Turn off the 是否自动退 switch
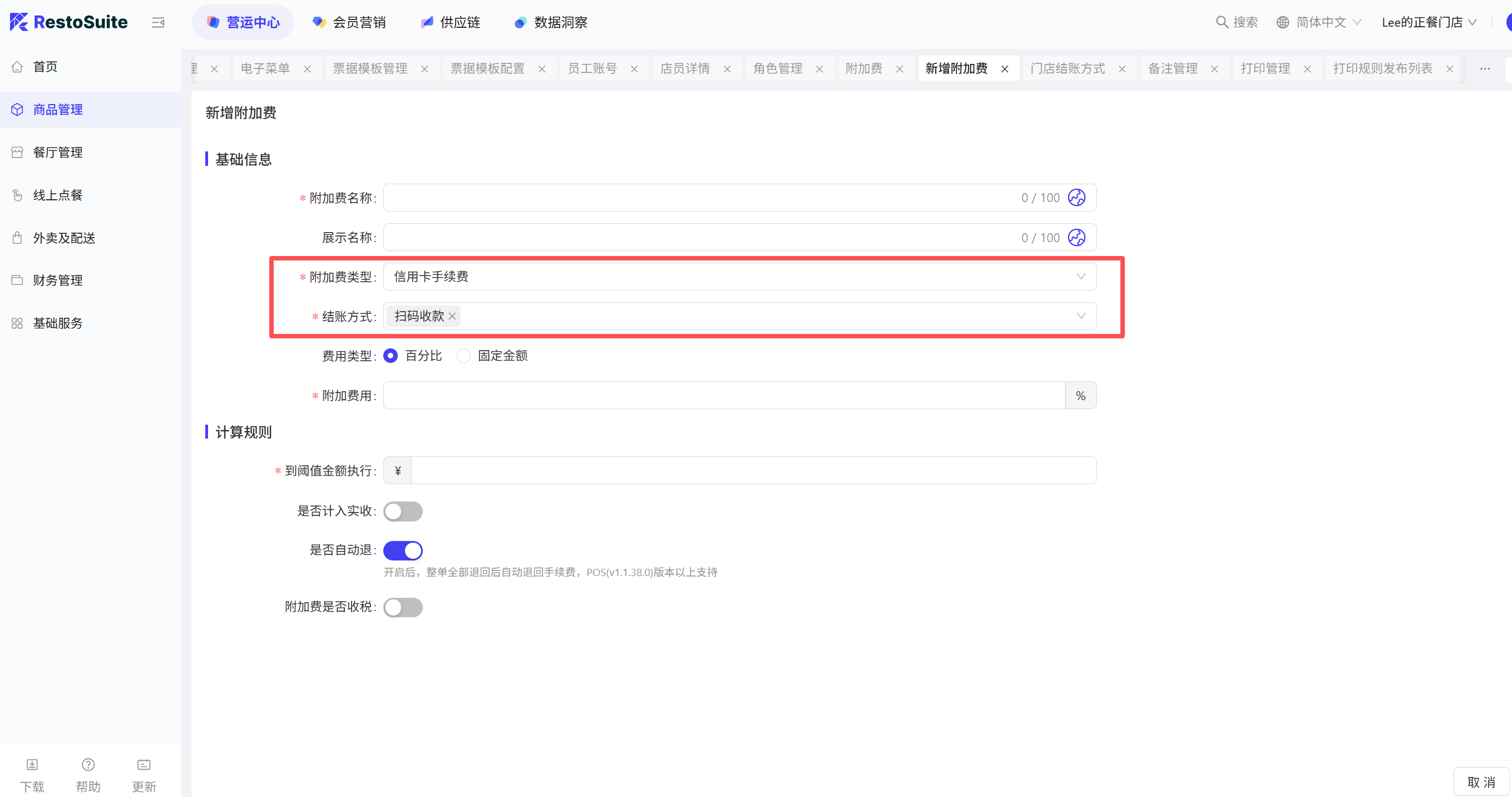 pos(403,551)
